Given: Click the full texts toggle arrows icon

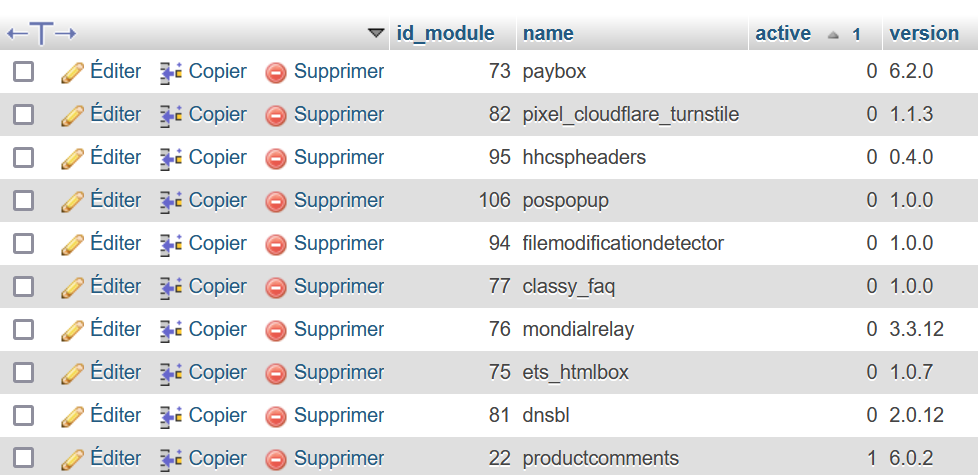Looking at the screenshot, I should point(41,33).
